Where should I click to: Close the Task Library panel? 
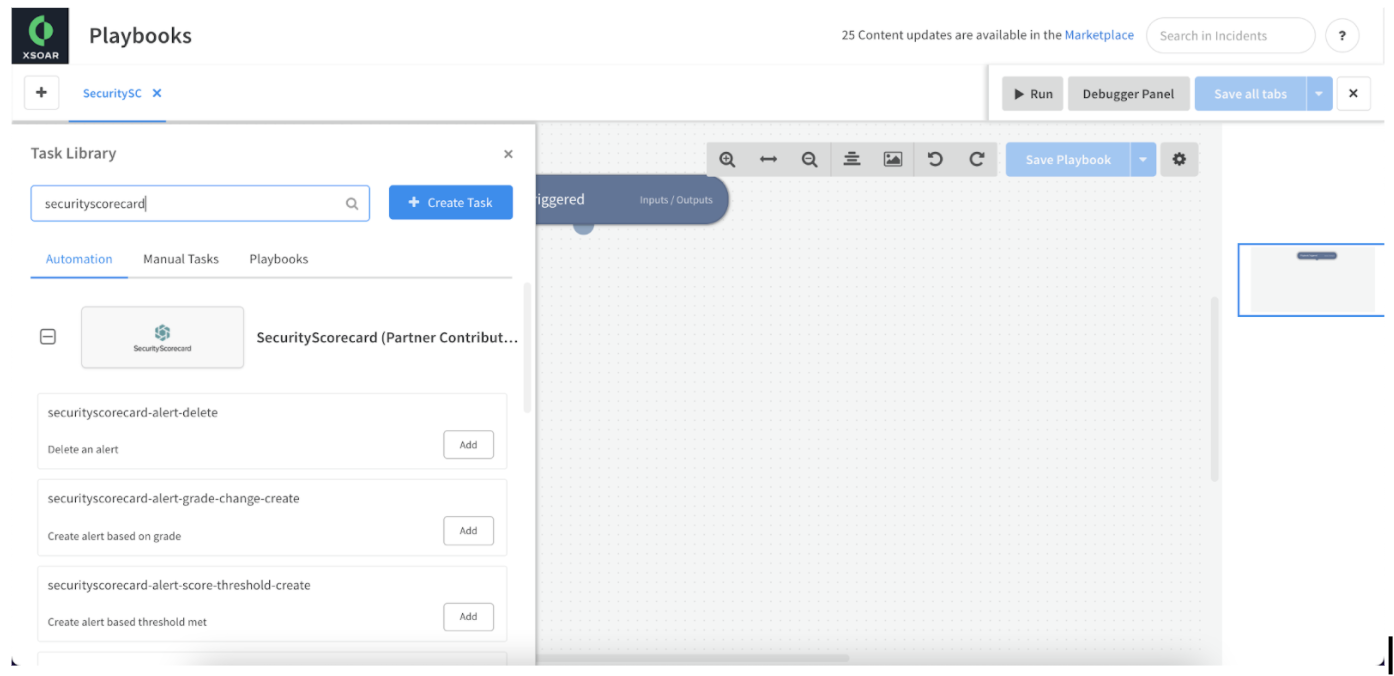pos(508,154)
